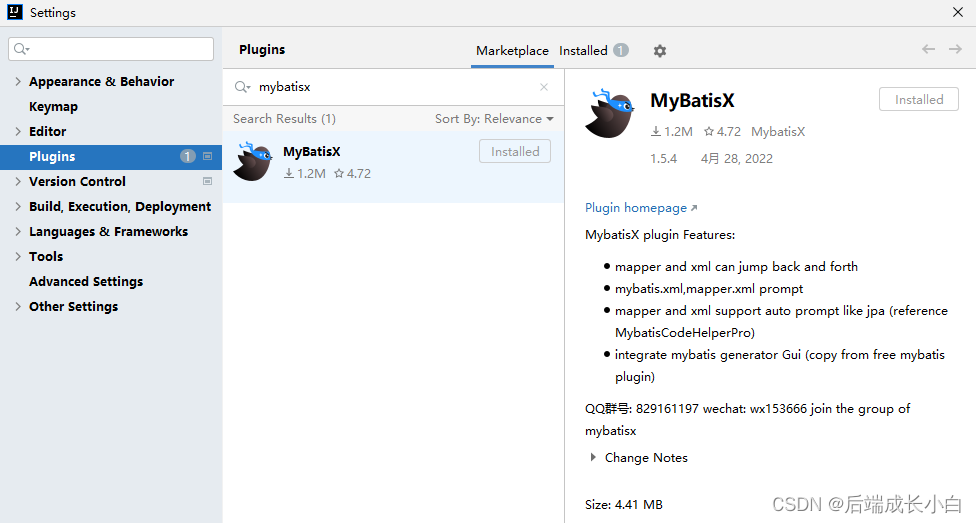Expand Languages & Frameworks node
The height and width of the screenshot is (523, 976).
18,232
